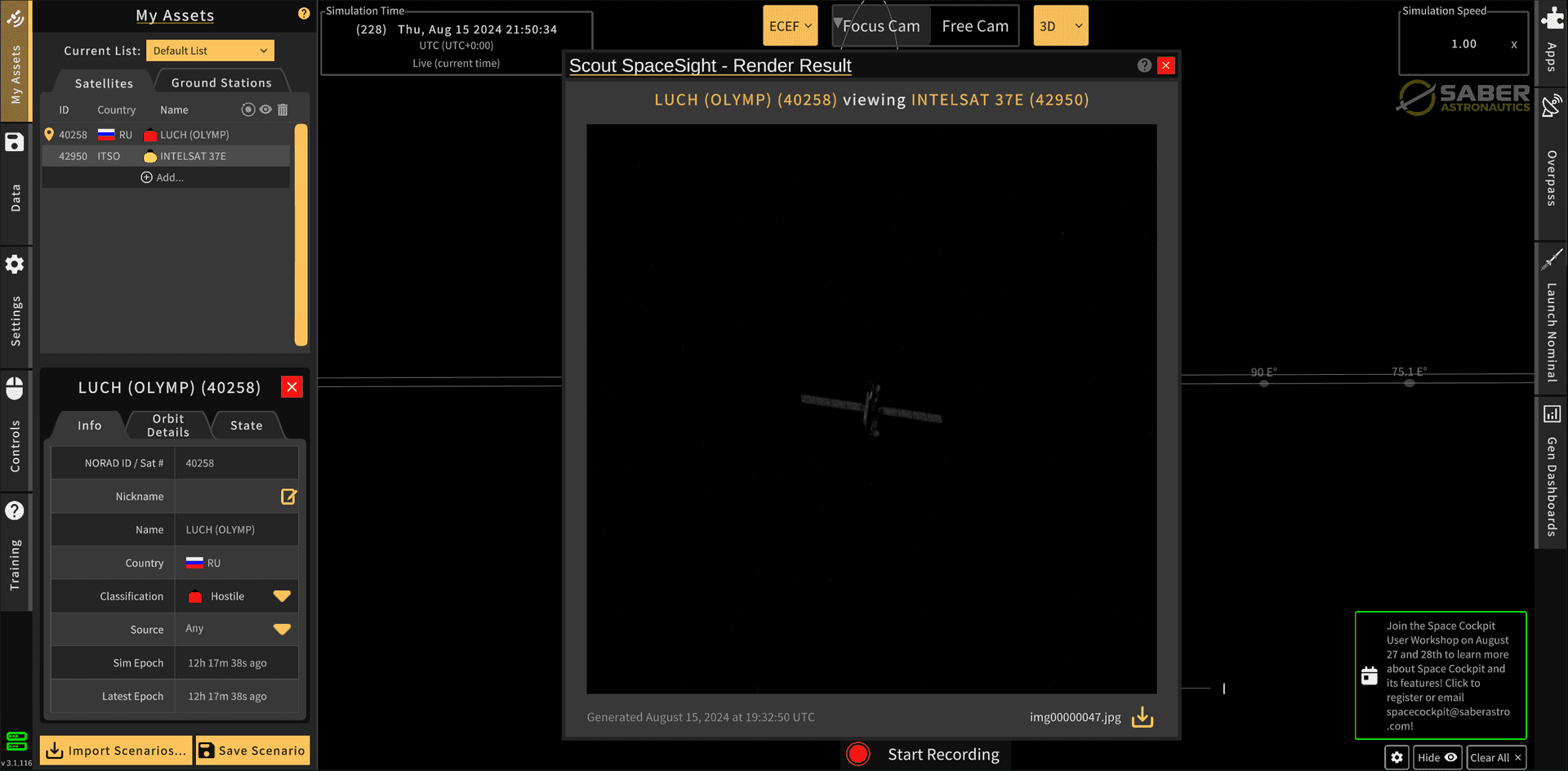The height and width of the screenshot is (771, 1568).
Task: Open the 3D view mode dropdown
Action: pos(1061,26)
